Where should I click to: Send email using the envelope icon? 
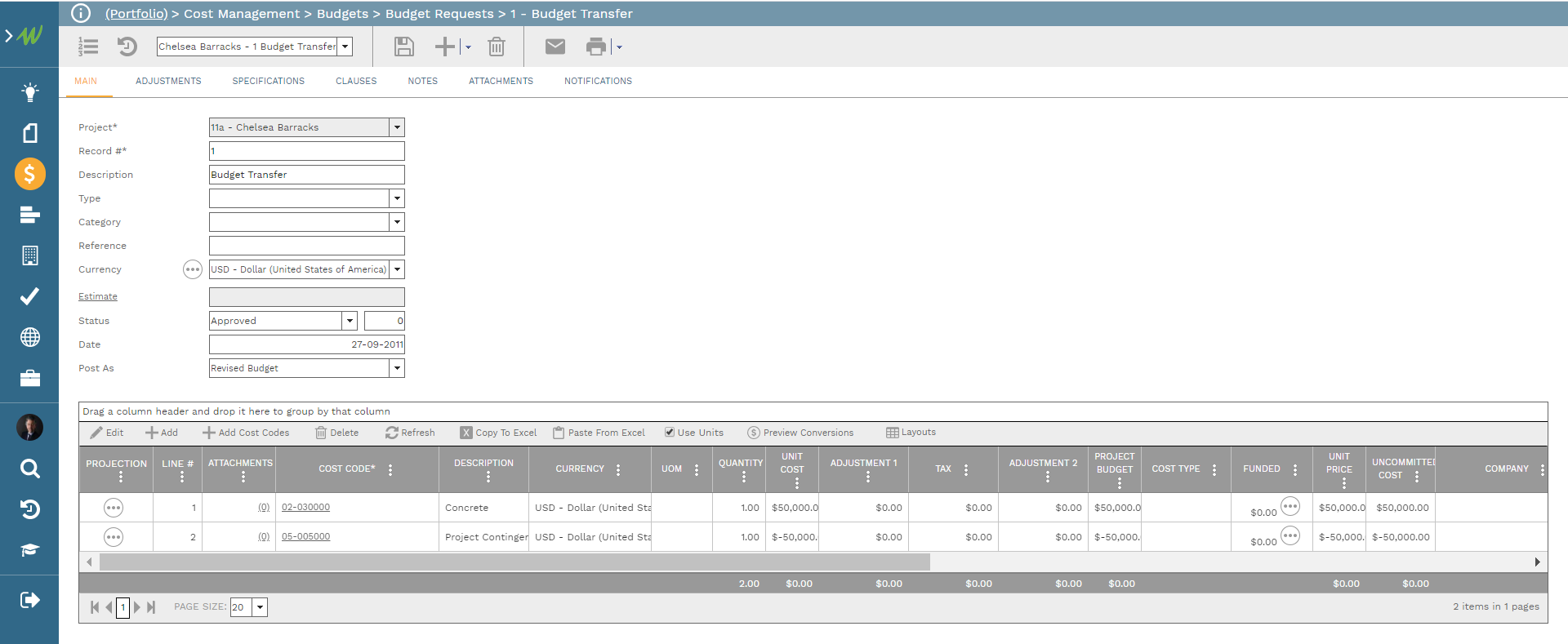click(x=555, y=47)
